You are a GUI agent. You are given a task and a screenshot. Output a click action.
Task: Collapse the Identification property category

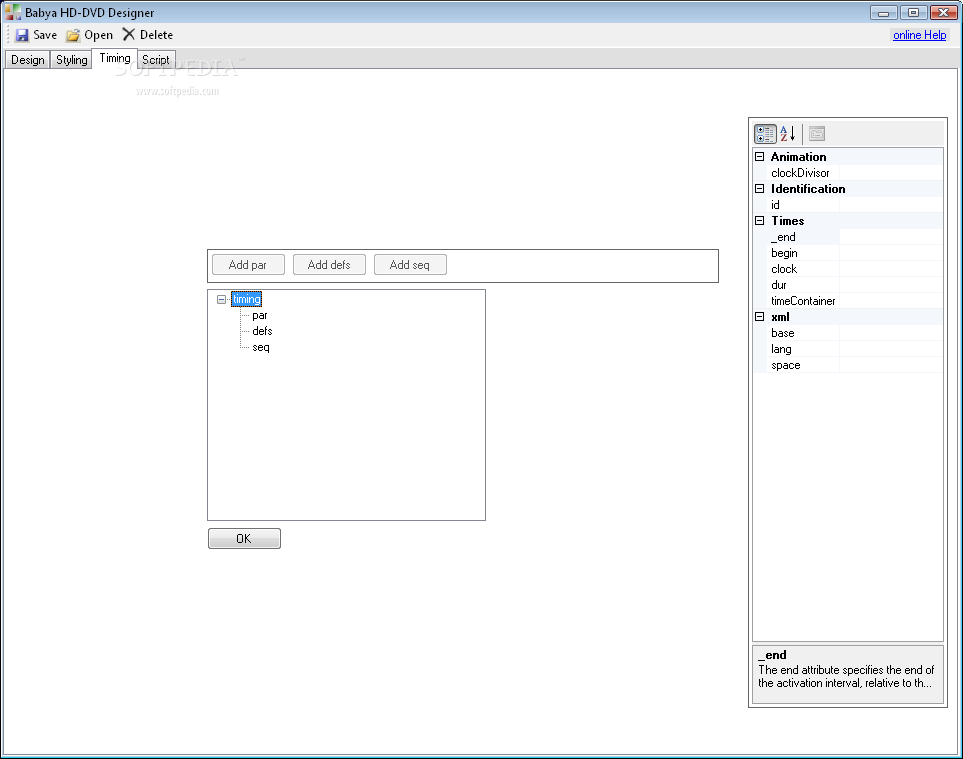[760, 189]
